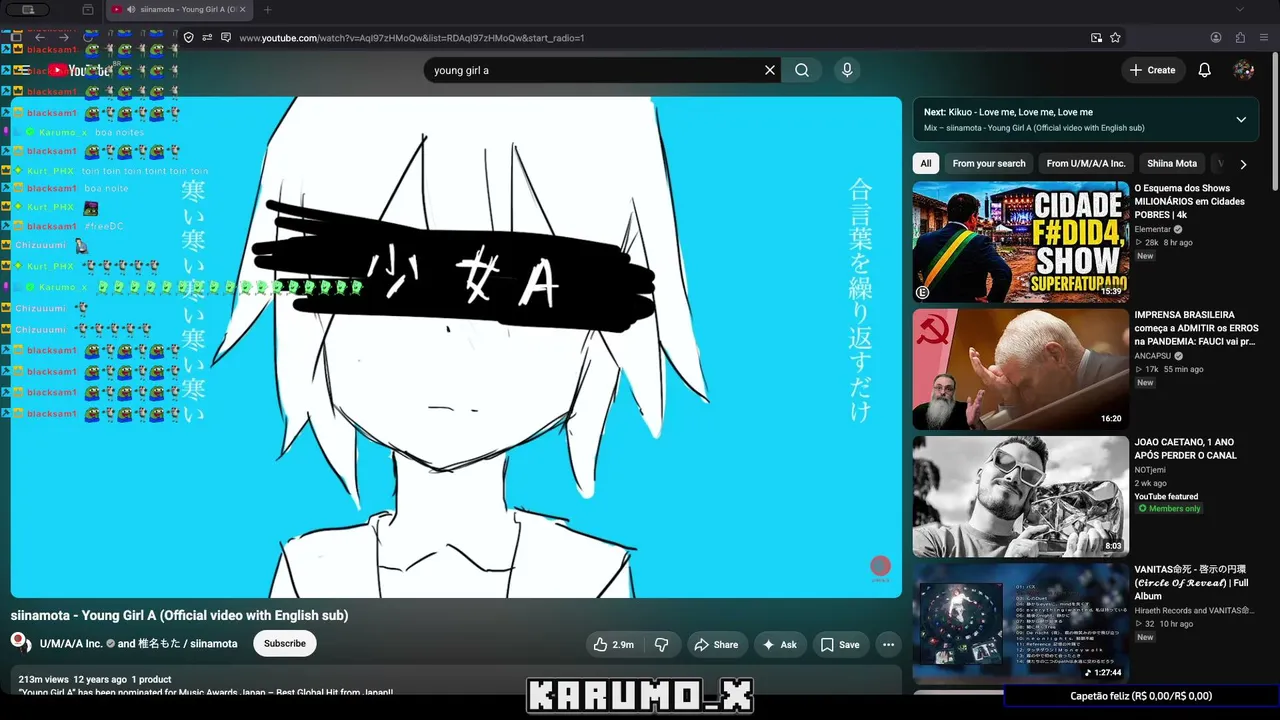Select the 'All' filter chip
Viewport: 1280px width, 720px height.
[926, 164]
